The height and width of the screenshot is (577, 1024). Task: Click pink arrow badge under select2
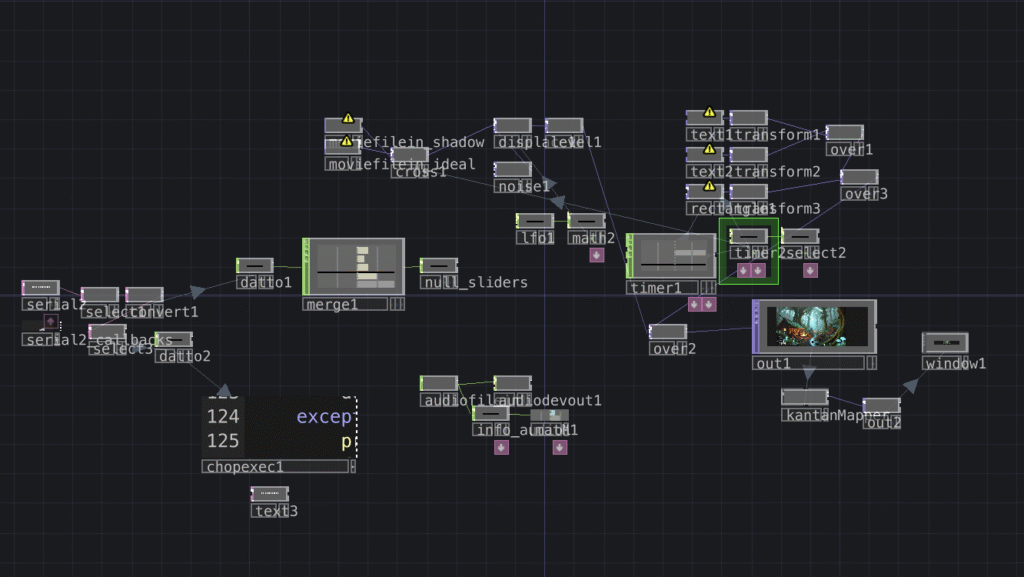point(810,270)
